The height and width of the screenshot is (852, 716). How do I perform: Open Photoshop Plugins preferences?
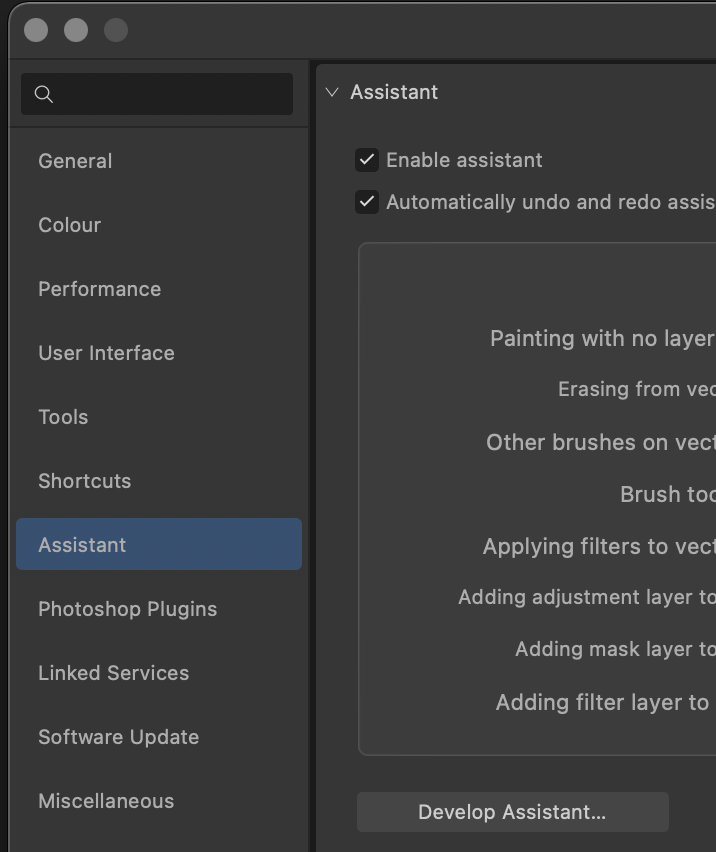[127, 609]
